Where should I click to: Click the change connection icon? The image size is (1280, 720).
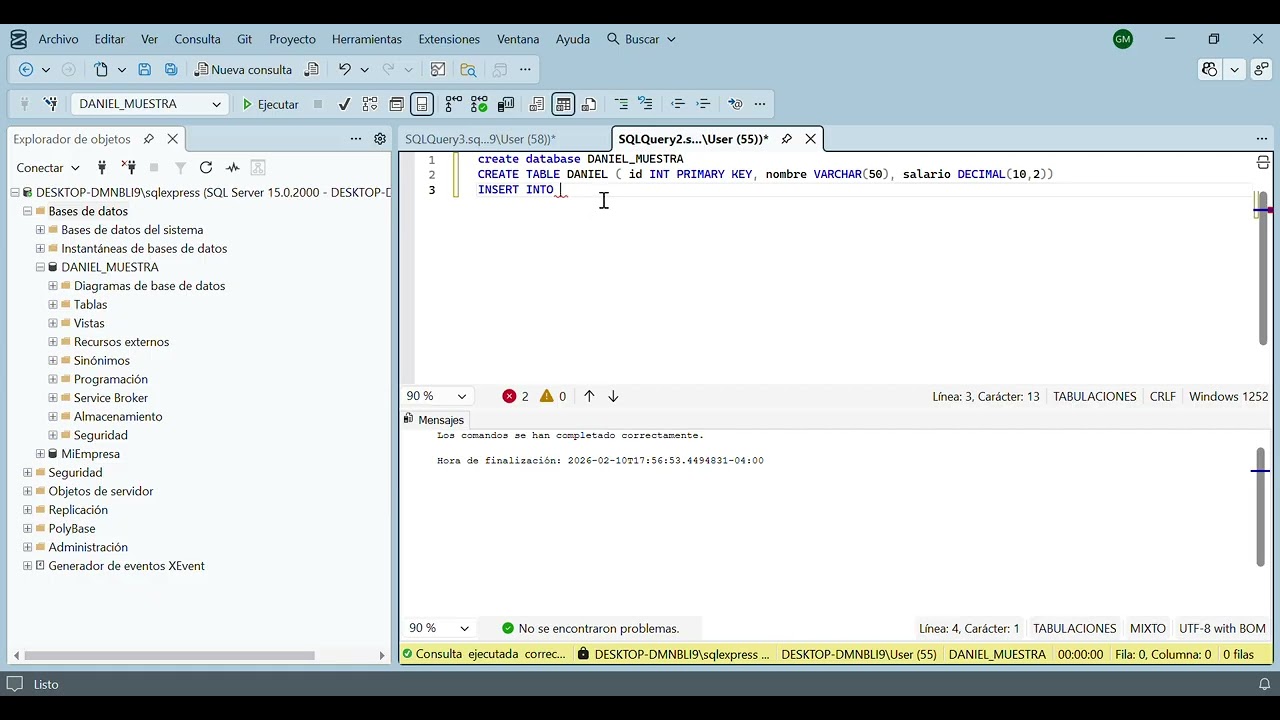point(51,104)
